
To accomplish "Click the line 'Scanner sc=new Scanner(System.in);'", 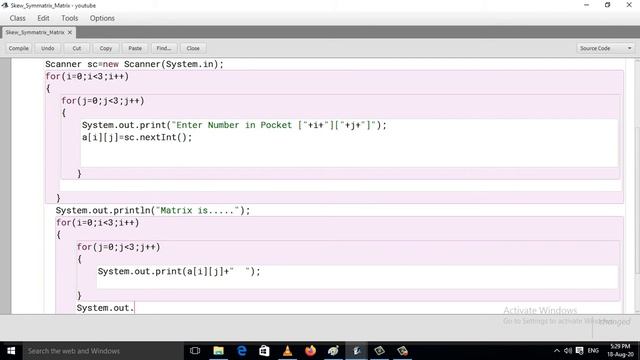I will point(134,64).
